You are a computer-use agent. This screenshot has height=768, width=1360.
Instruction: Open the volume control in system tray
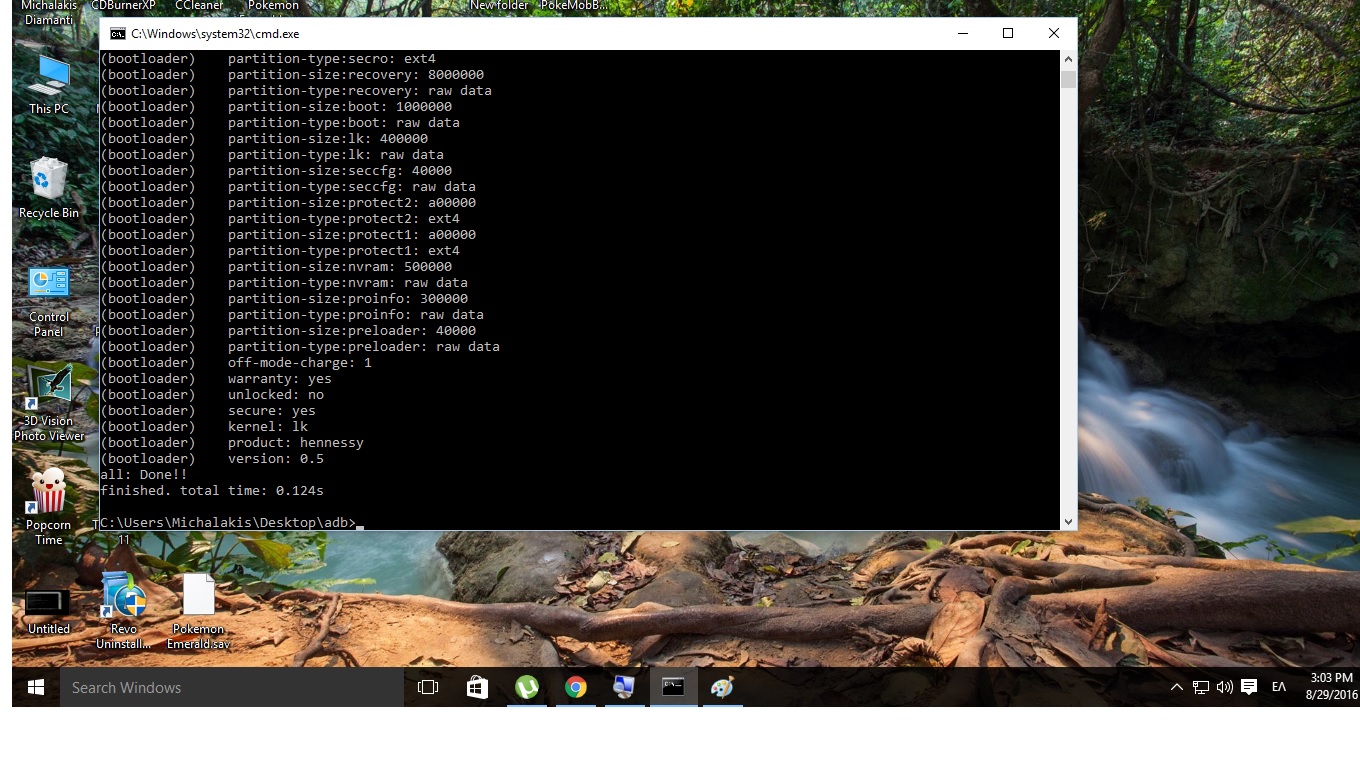click(x=1224, y=687)
